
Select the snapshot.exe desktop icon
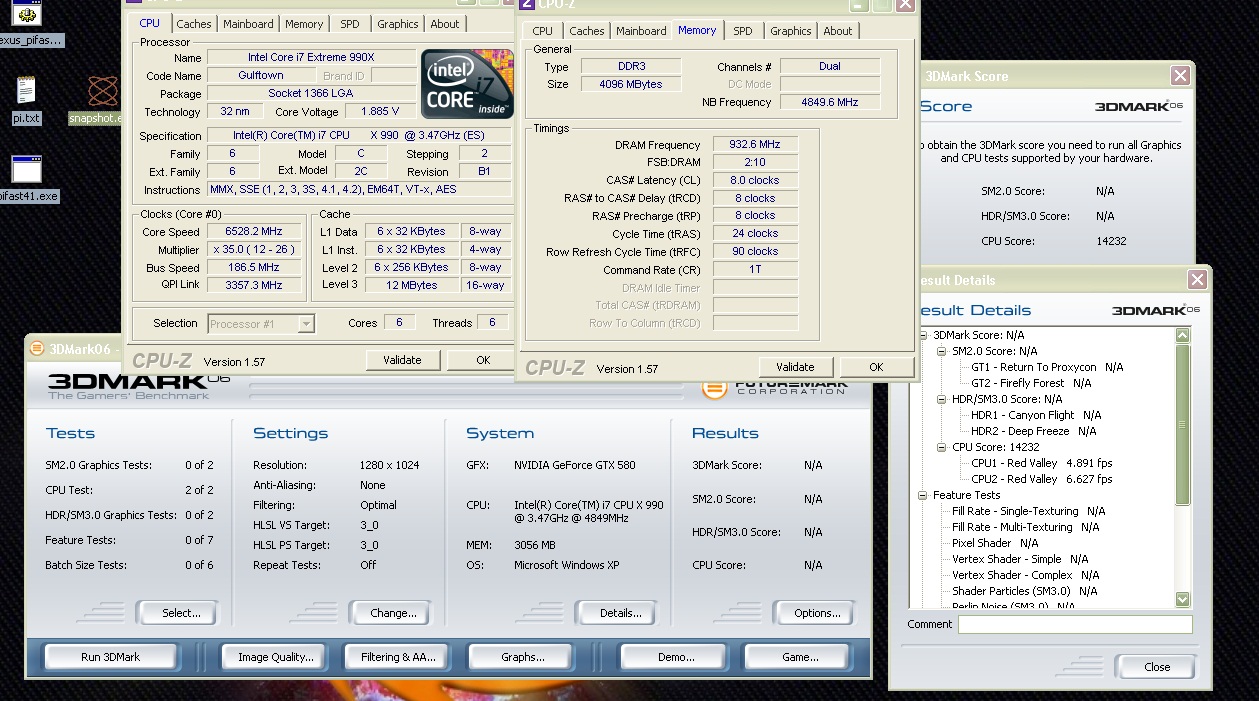pyautogui.click(x=103, y=93)
